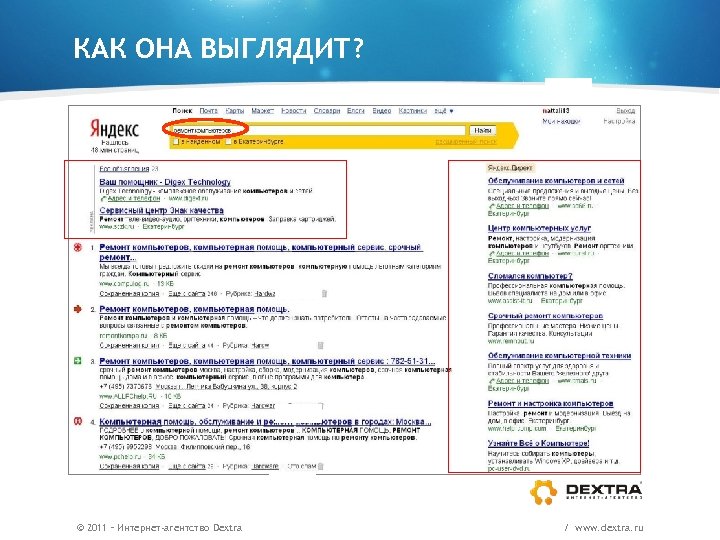
Task: Open Карты in Yandex navigation
Action: [x=235, y=111]
